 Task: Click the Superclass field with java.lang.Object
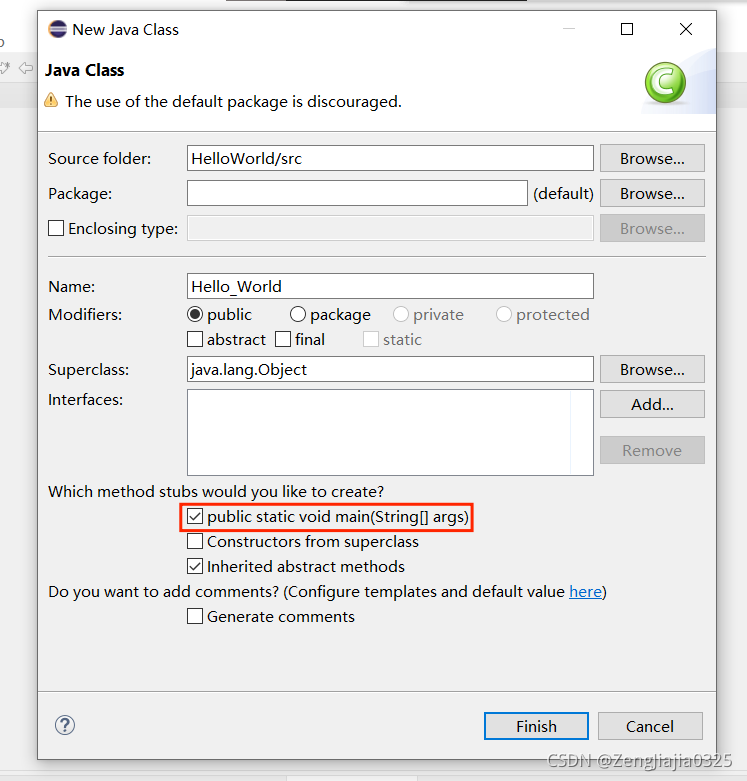pos(390,369)
